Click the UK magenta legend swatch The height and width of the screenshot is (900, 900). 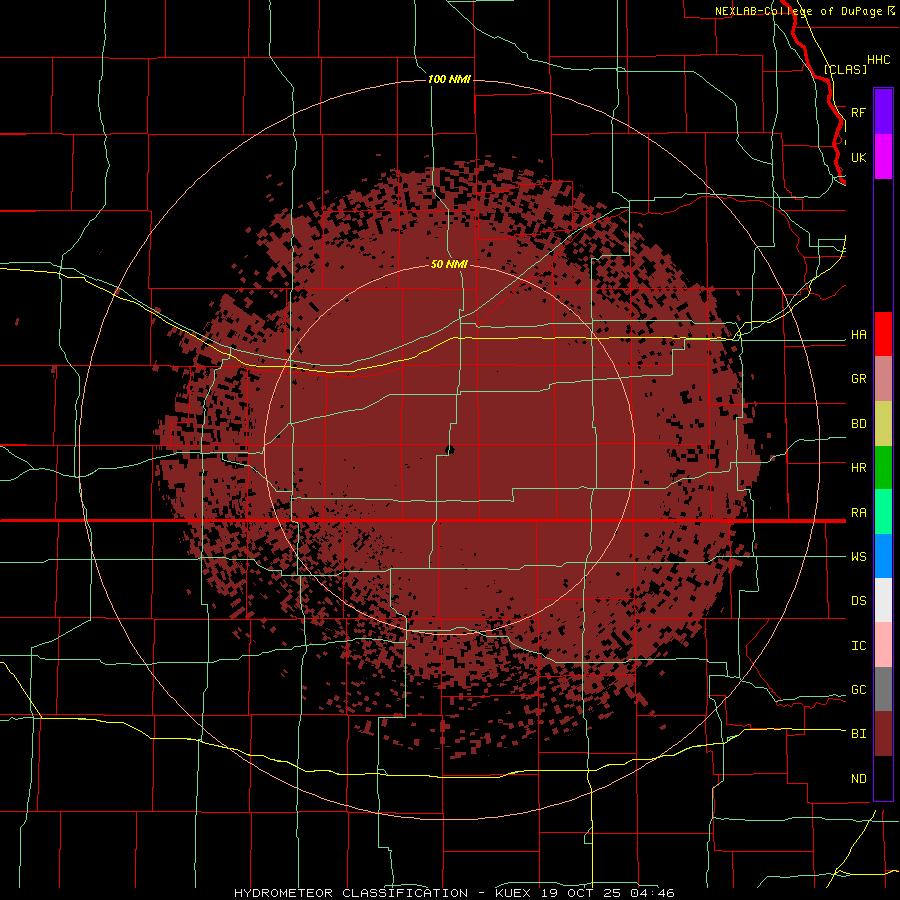coord(883,157)
